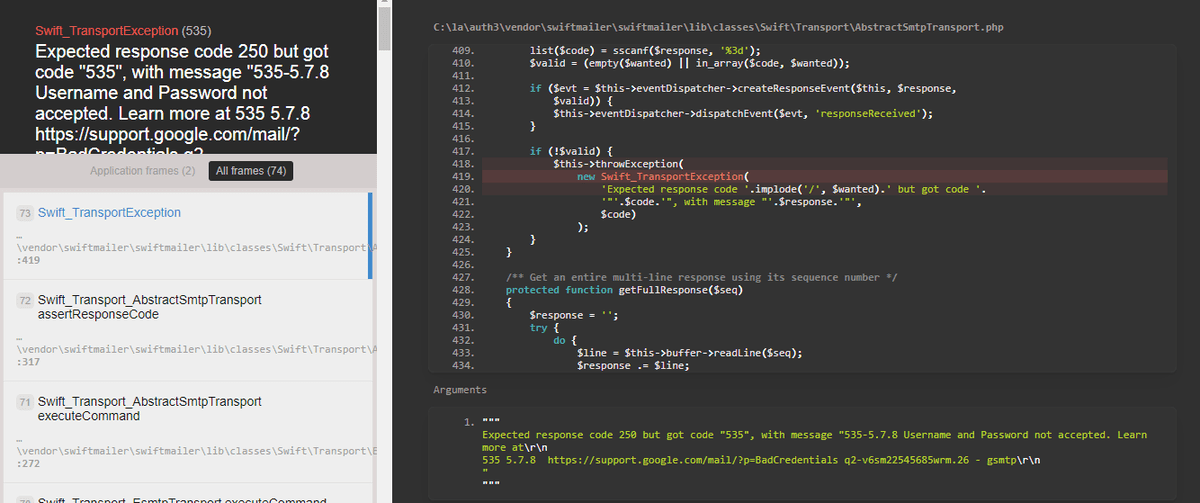Click the number 73 frame badge
The image size is (1200, 503).
click(x=25, y=213)
